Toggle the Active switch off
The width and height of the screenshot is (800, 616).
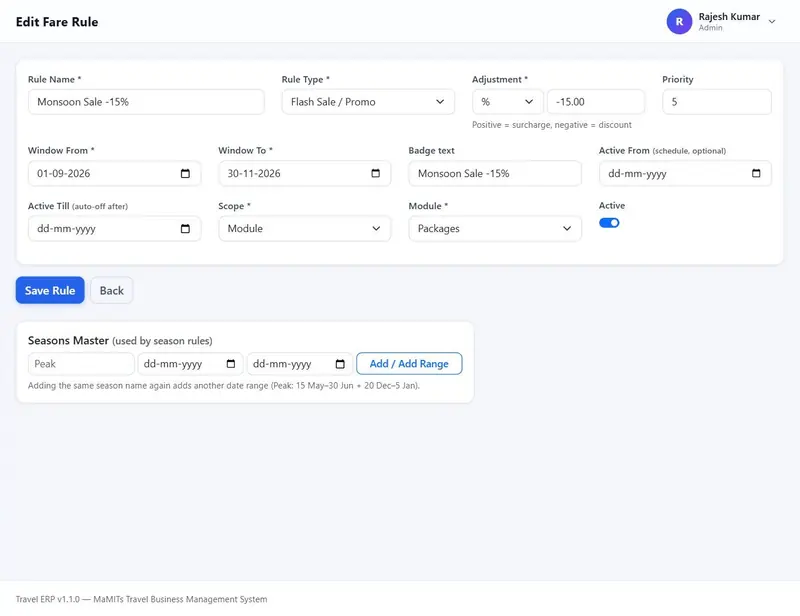tap(609, 223)
